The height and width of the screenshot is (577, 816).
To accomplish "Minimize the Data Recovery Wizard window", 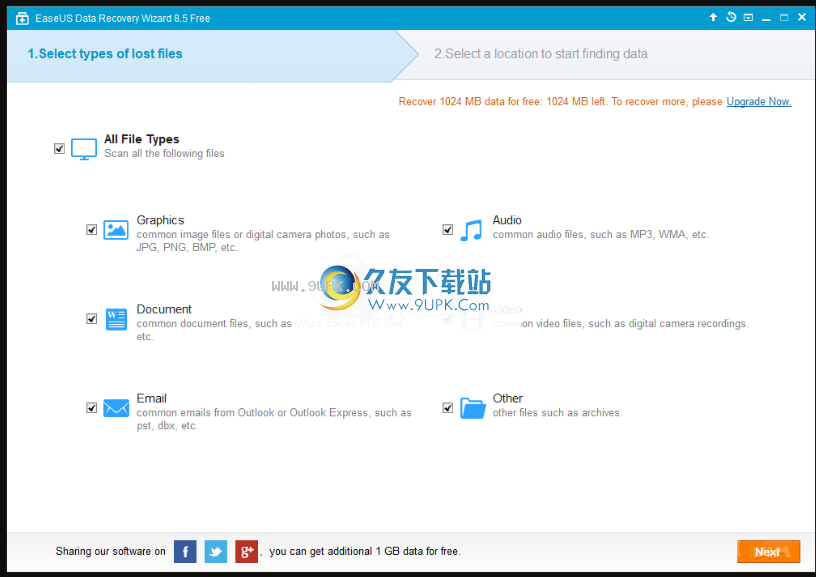I will (766, 18).
